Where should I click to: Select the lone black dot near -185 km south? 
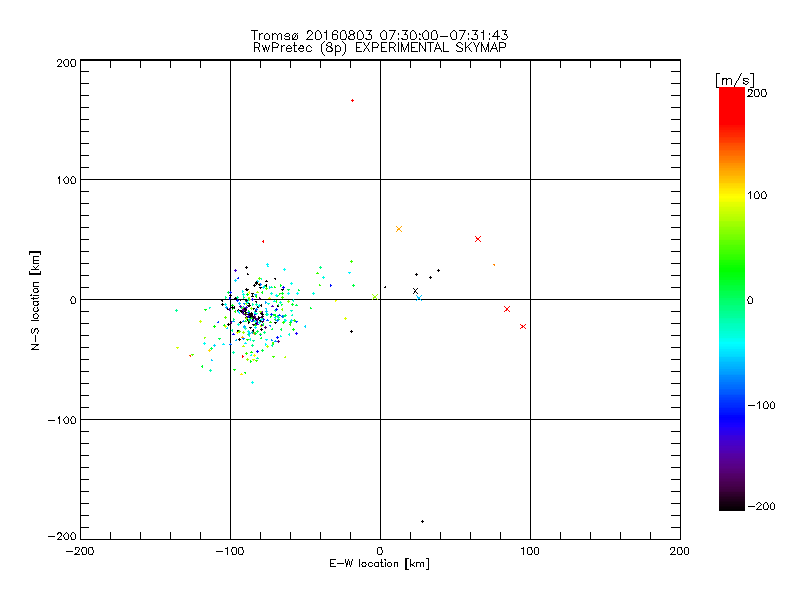click(422, 521)
